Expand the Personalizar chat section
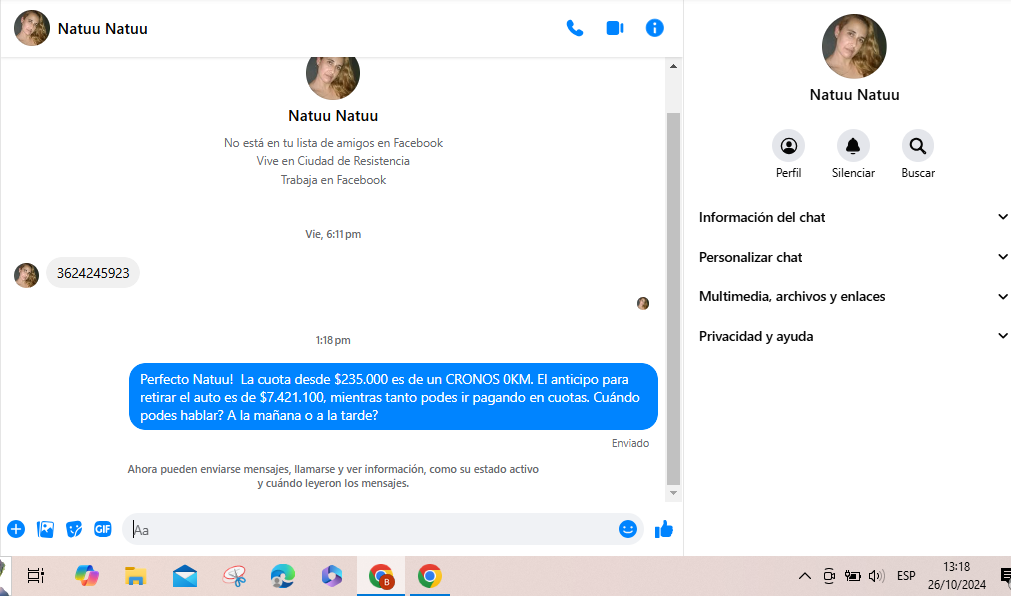This screenshot has width=1011, height=596. [x=852, y=257]
